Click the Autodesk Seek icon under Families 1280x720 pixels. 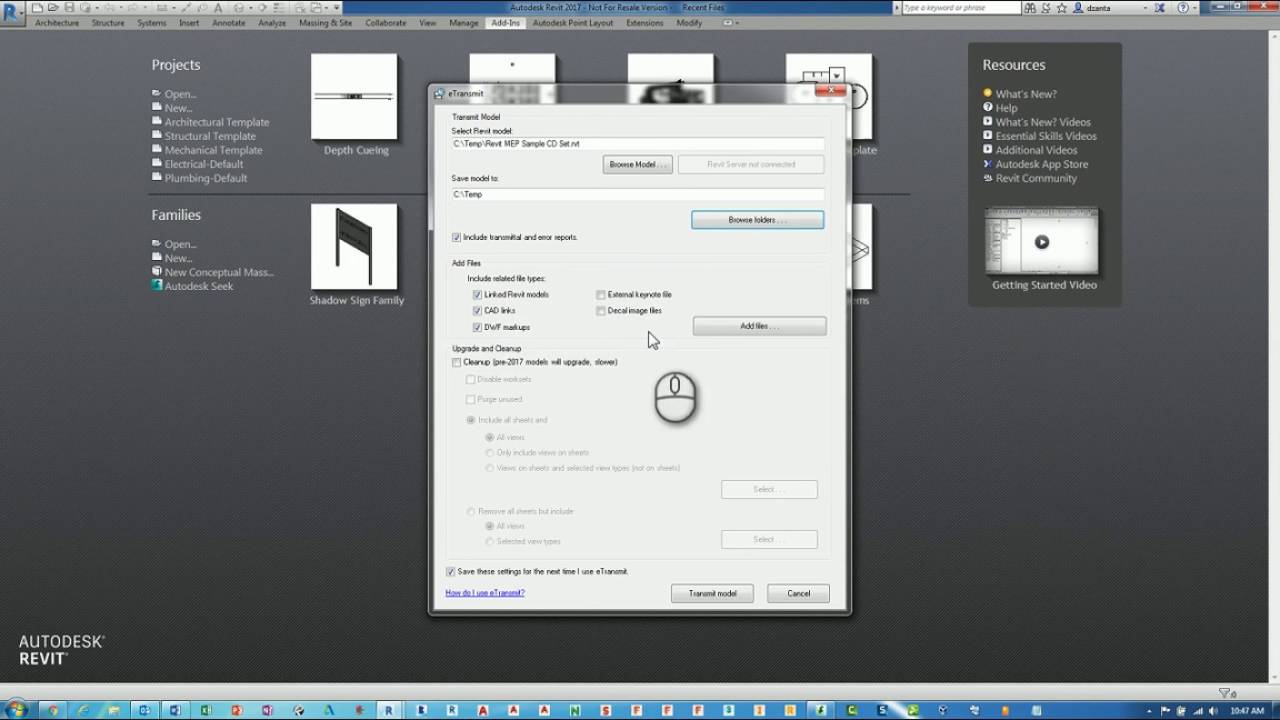pyautogui.click(x=157, y=285)
